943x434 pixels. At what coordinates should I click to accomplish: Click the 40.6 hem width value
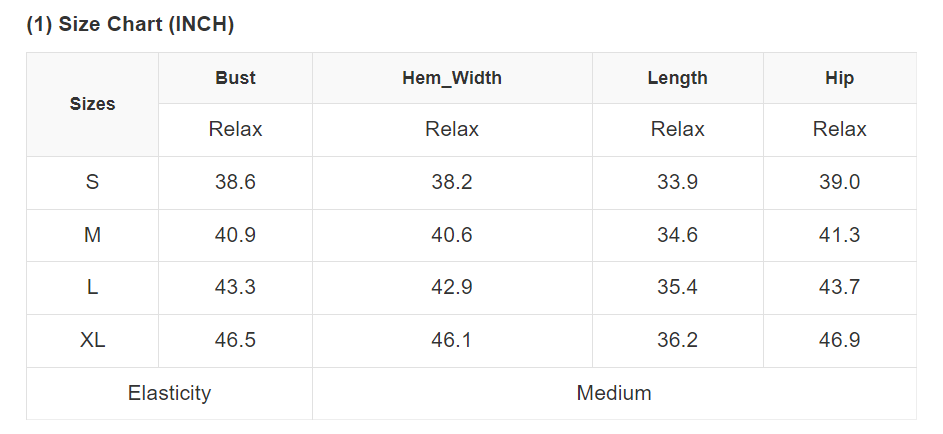click(x=452, y=235)
